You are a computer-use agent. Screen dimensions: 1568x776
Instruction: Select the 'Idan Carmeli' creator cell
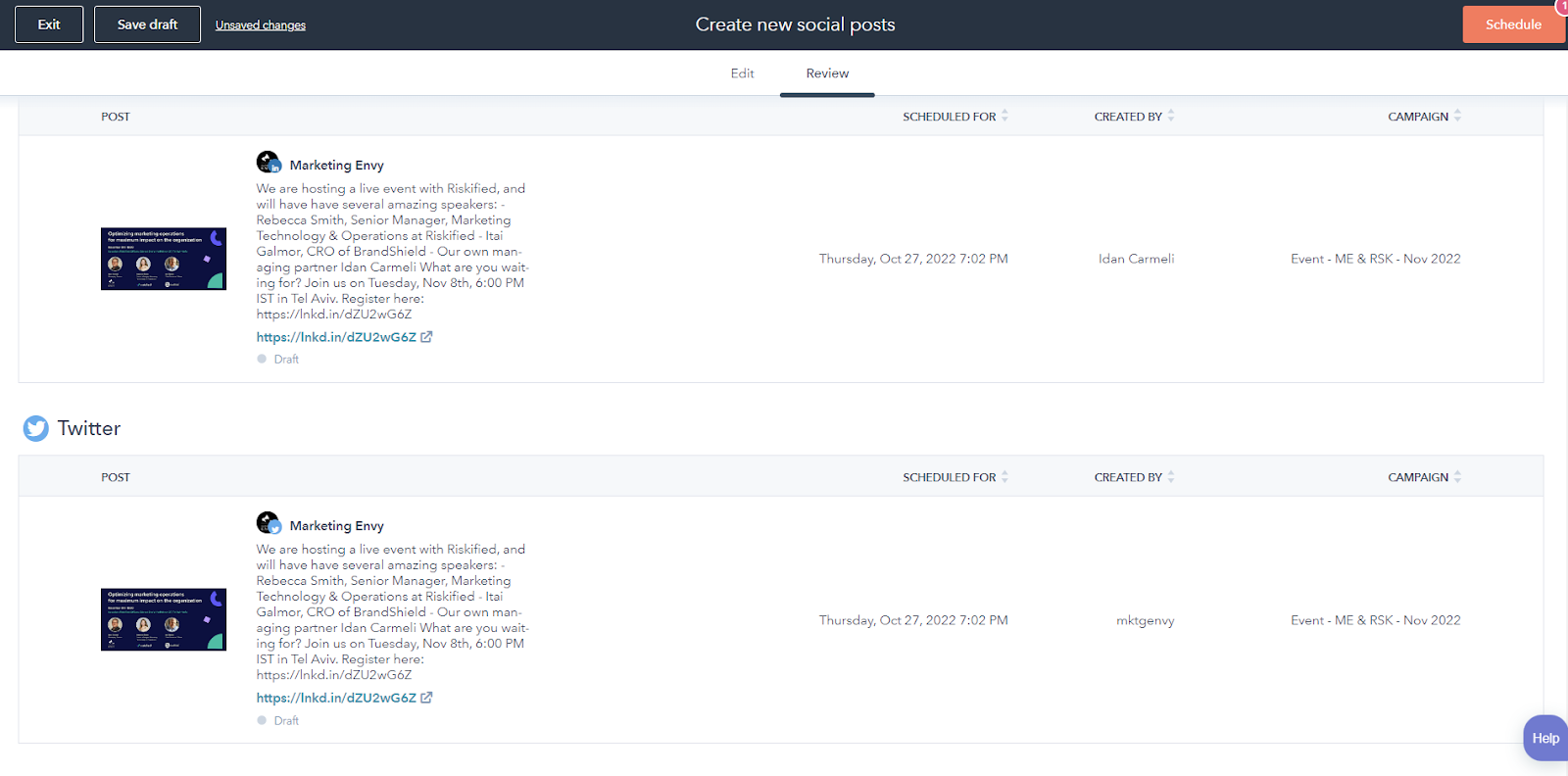[x=1136, y=259]
